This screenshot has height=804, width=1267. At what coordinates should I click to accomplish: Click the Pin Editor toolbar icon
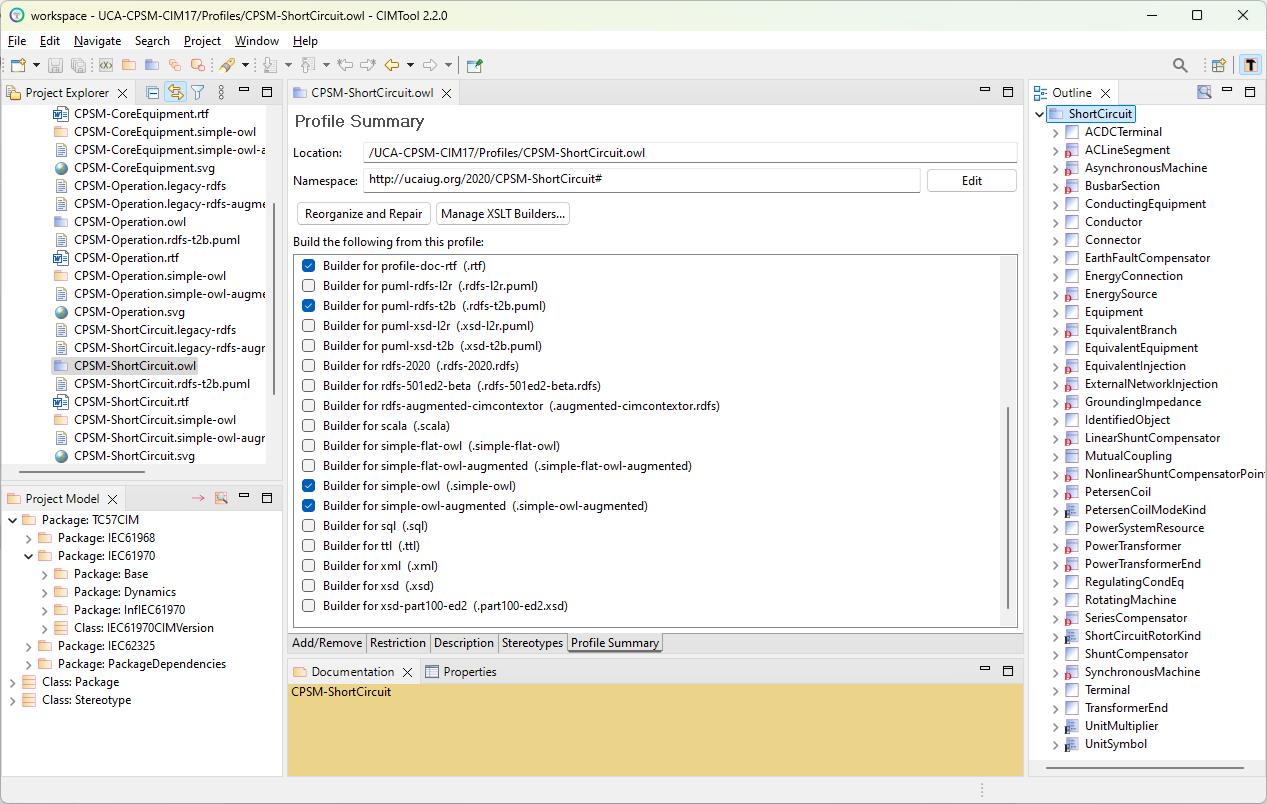(x=475, y=65)
